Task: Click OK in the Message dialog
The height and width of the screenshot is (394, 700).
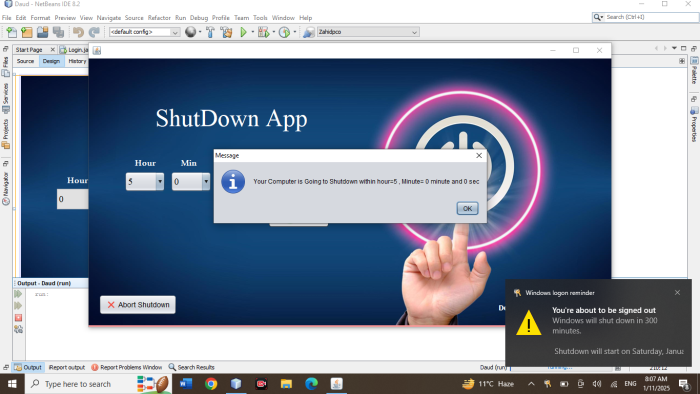Action: (467, 208)
